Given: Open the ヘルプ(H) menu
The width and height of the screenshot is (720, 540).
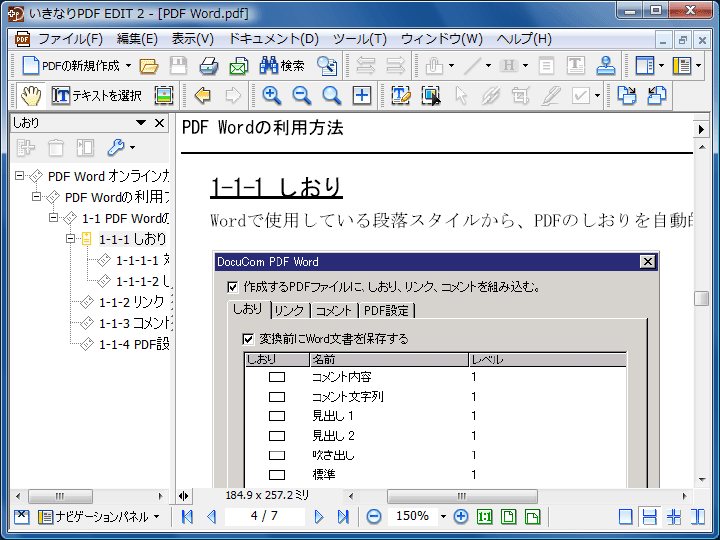Looking at the screenshot, I should (524, 39).
